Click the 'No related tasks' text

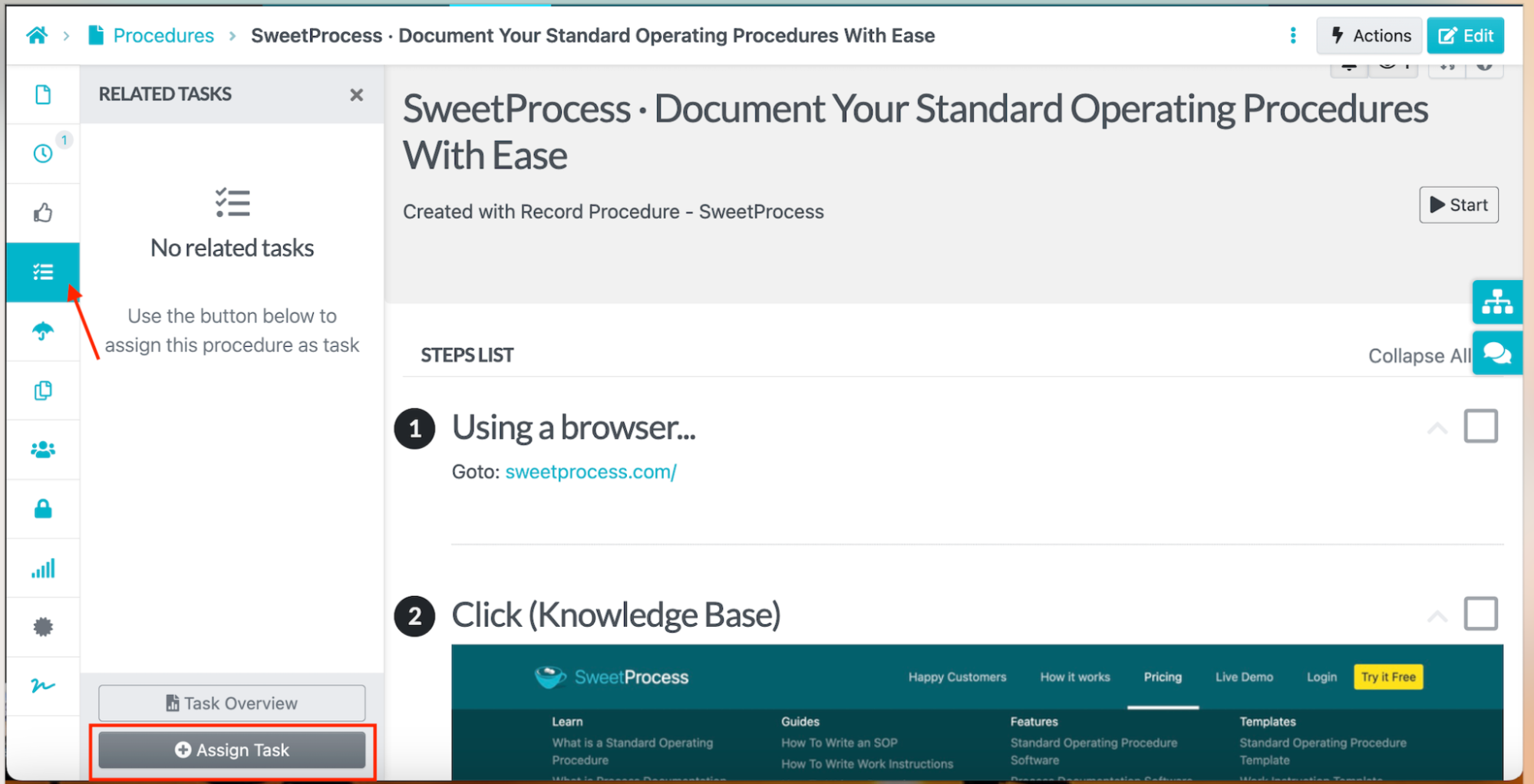tap(232, 248)
